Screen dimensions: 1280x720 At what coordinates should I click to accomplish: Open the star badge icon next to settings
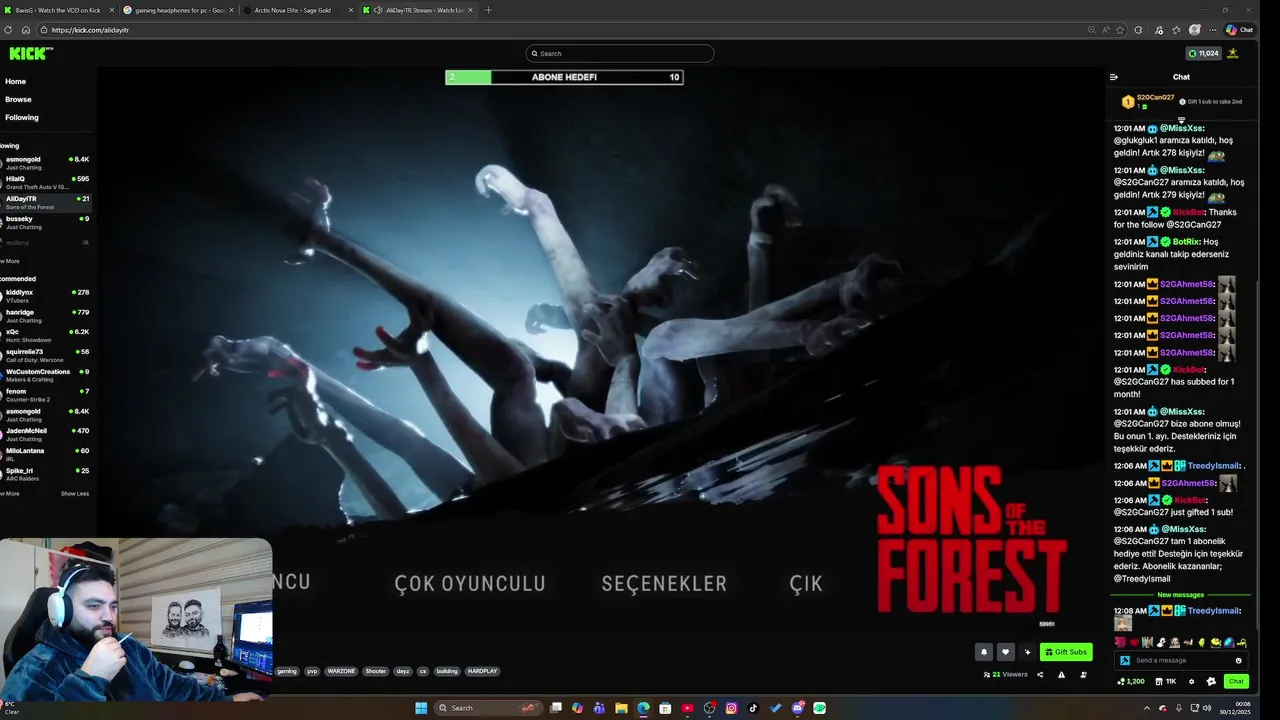point(1211,681)
